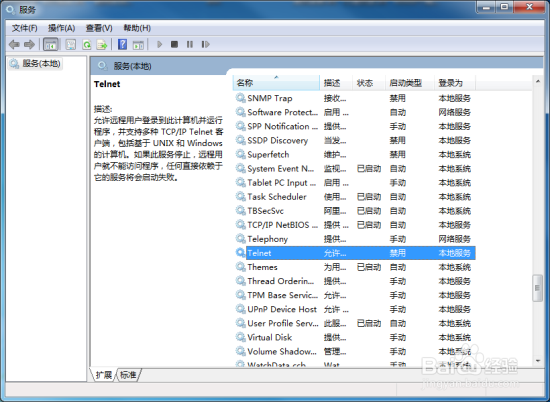Click the Show/Hide action pane icon
Viewport: 550px width, 402px height.
pos(138,45)
